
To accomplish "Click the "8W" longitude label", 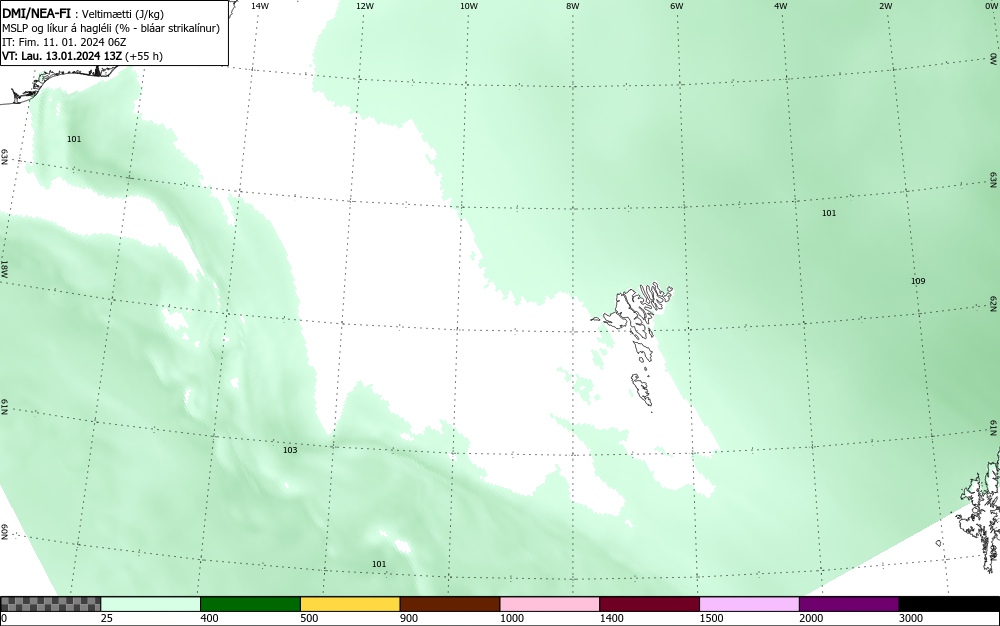I will point(573,6).
